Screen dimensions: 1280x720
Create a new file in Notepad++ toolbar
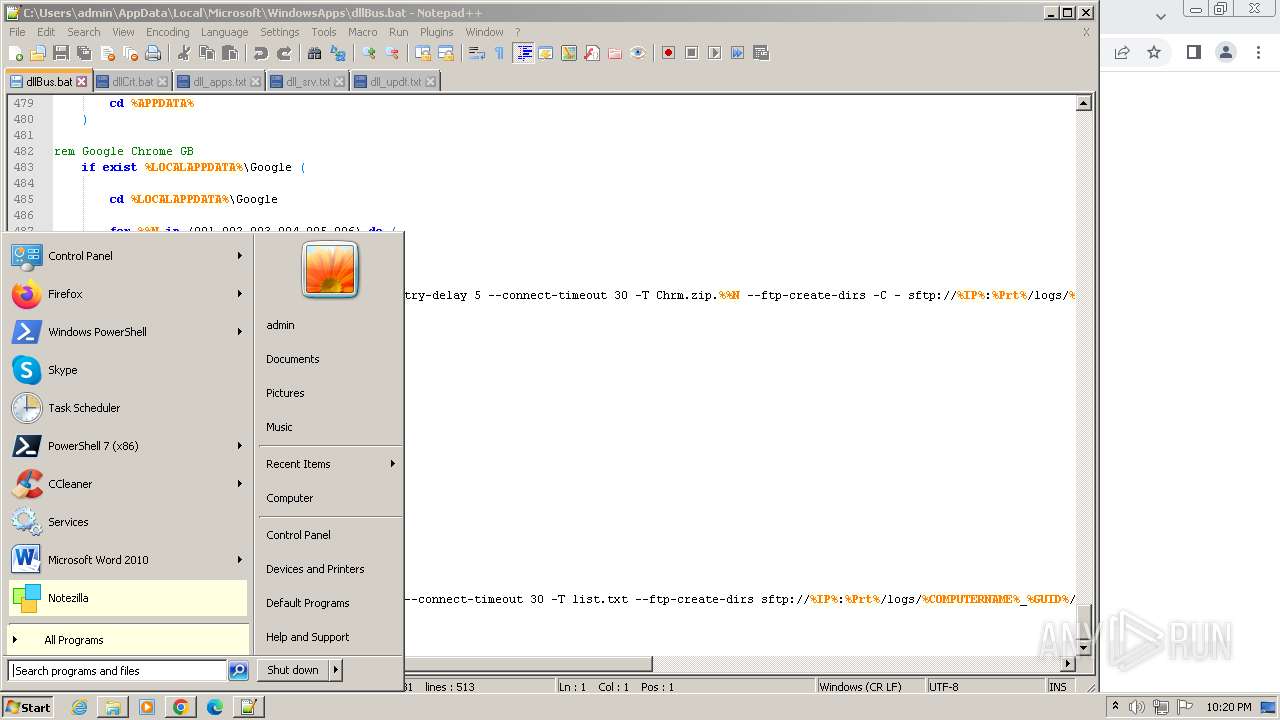click(16, 53)
